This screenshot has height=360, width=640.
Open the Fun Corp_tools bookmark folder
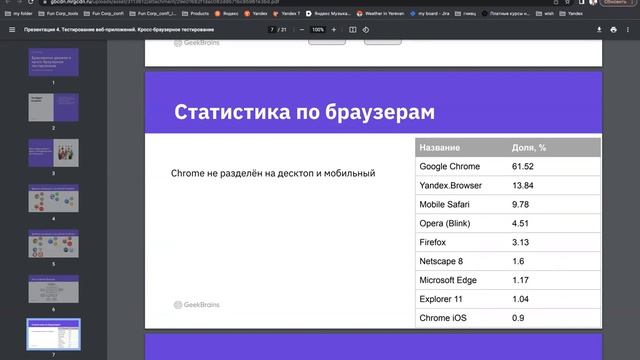click(x=58, y=13)
